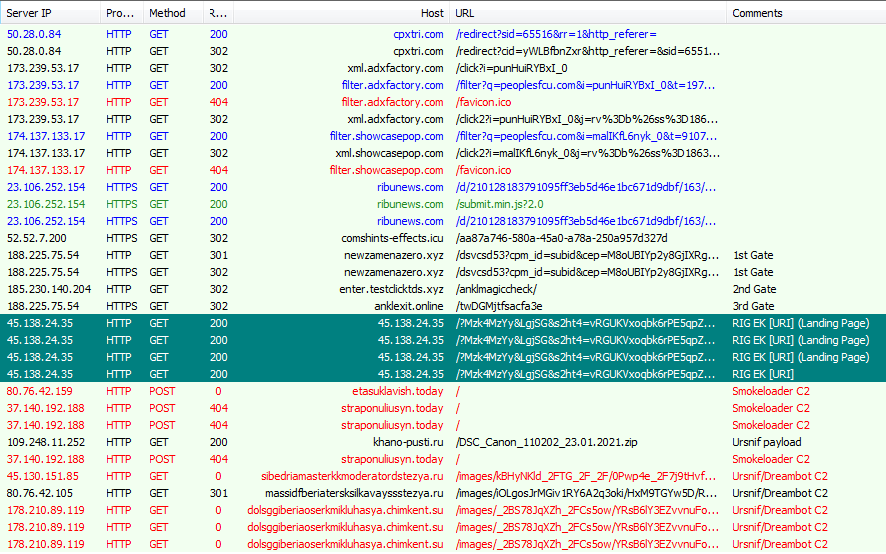The width and height of the screenshot is (886, 554).
Task: Click the Result code column header
Action: pyautogui.click(x=218, y=12)
